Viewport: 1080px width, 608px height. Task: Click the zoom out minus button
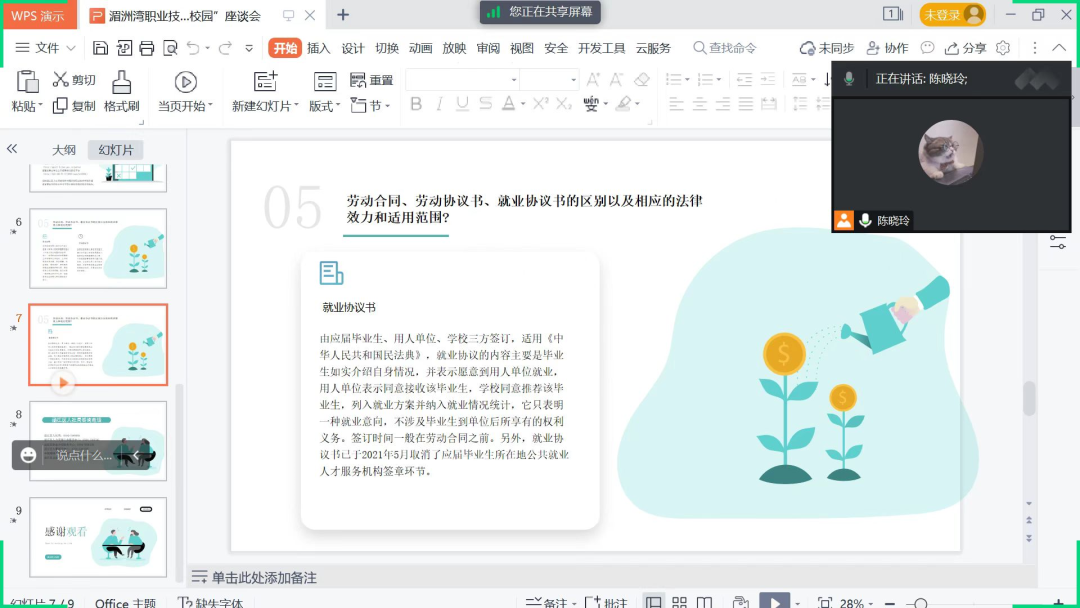pyautogui.click(x=890, y=604)
